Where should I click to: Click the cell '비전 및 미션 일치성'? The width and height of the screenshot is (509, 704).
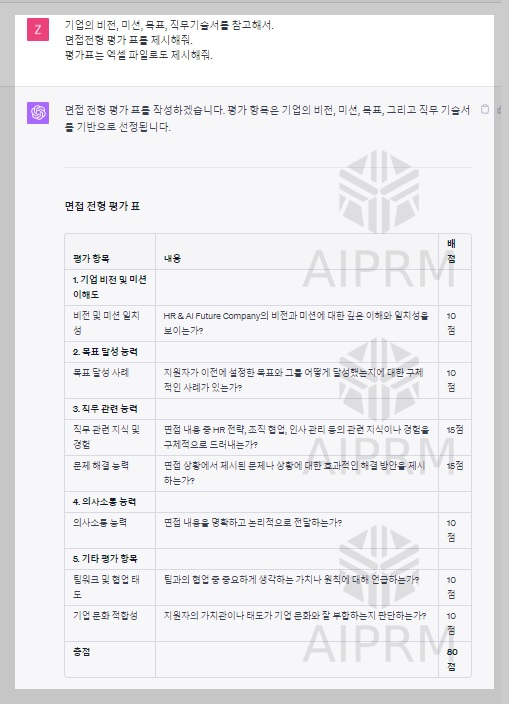[x=106, y=323]
